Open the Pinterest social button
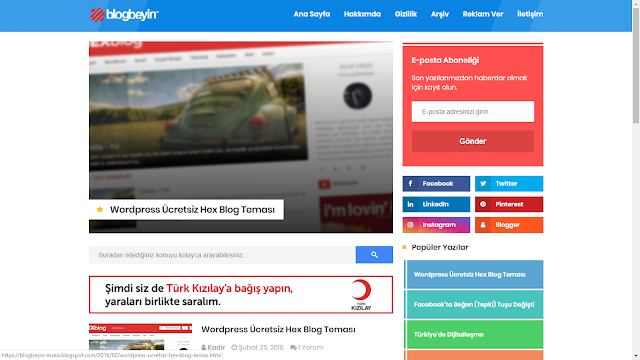 pyautogui.click(x=509, y=204)
